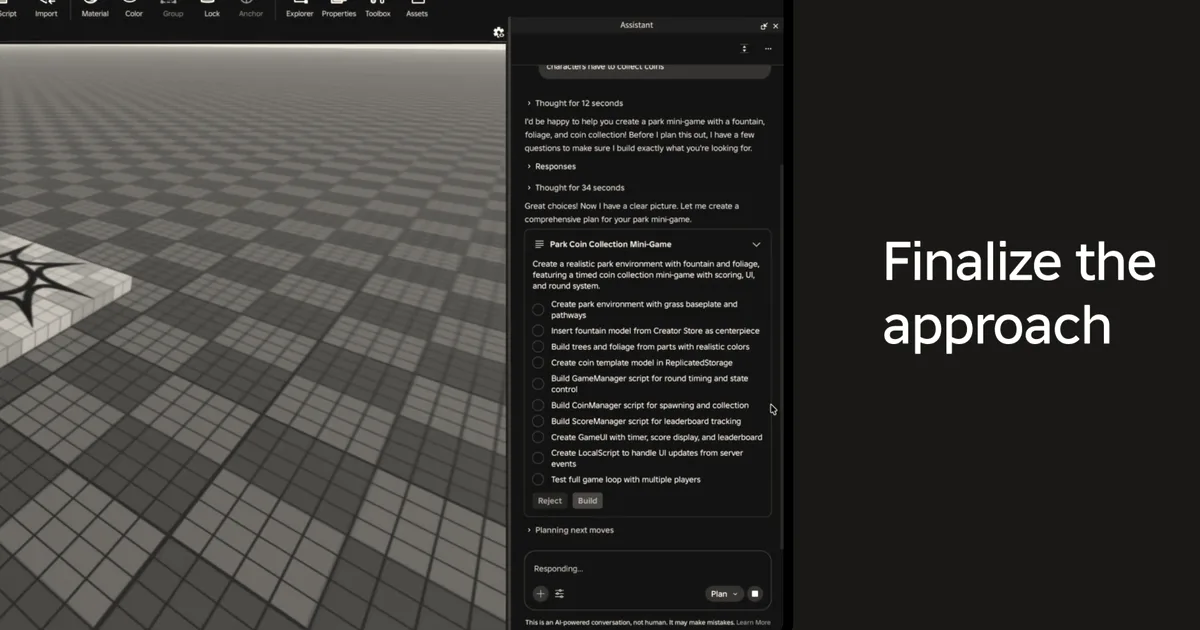Screen dimensions: 1200x630
Task: Check 'Test full game loop' step
Action: (x=538, y=480)
